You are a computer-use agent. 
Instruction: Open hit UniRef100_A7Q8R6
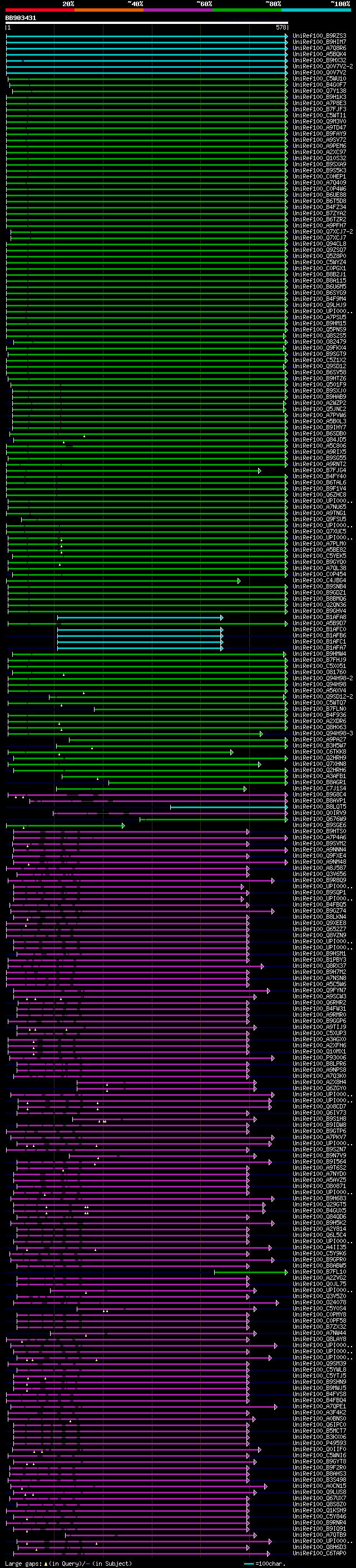319,48
